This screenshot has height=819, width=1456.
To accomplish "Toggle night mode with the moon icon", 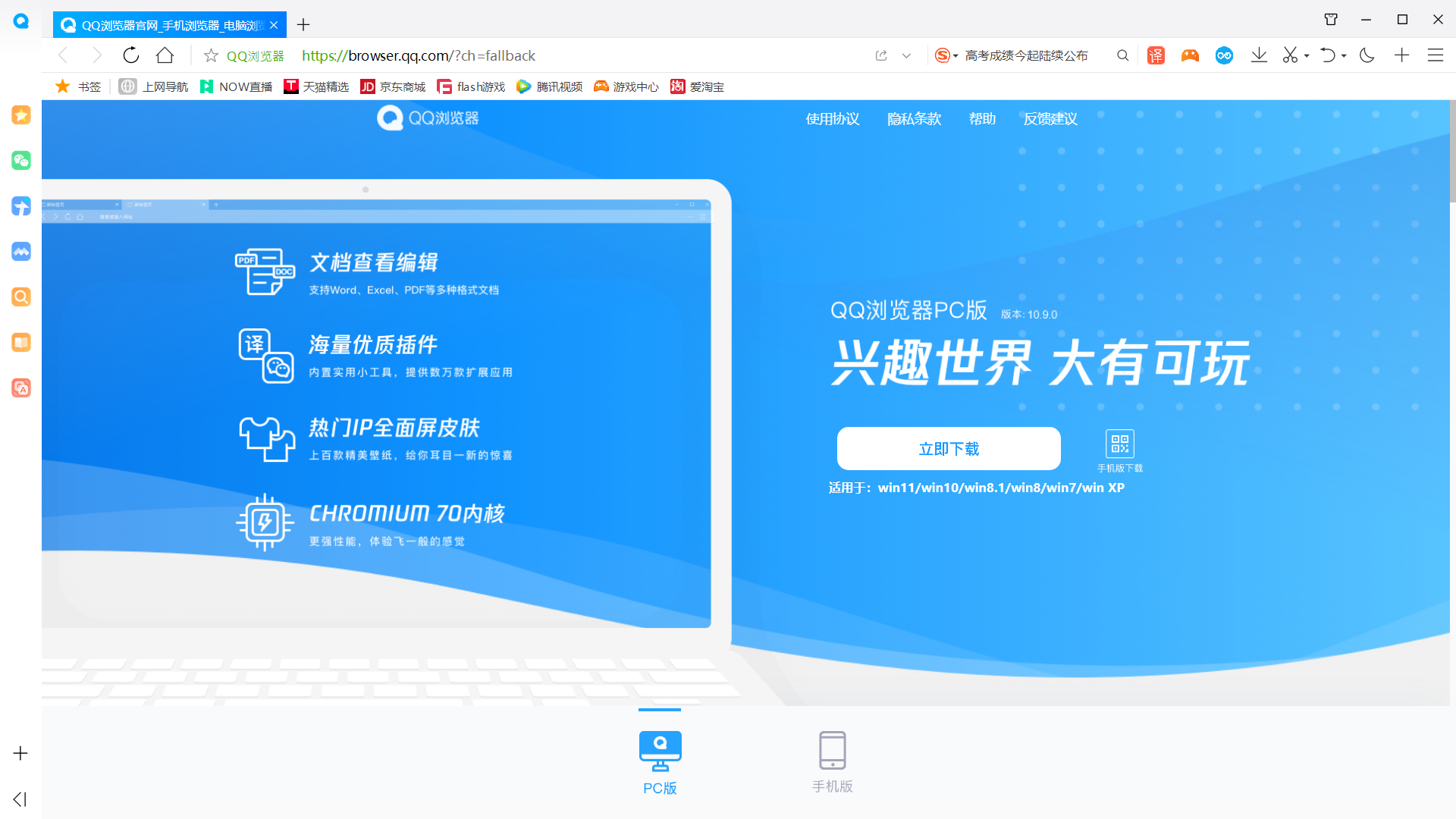I will click(x=1367, y=55).
